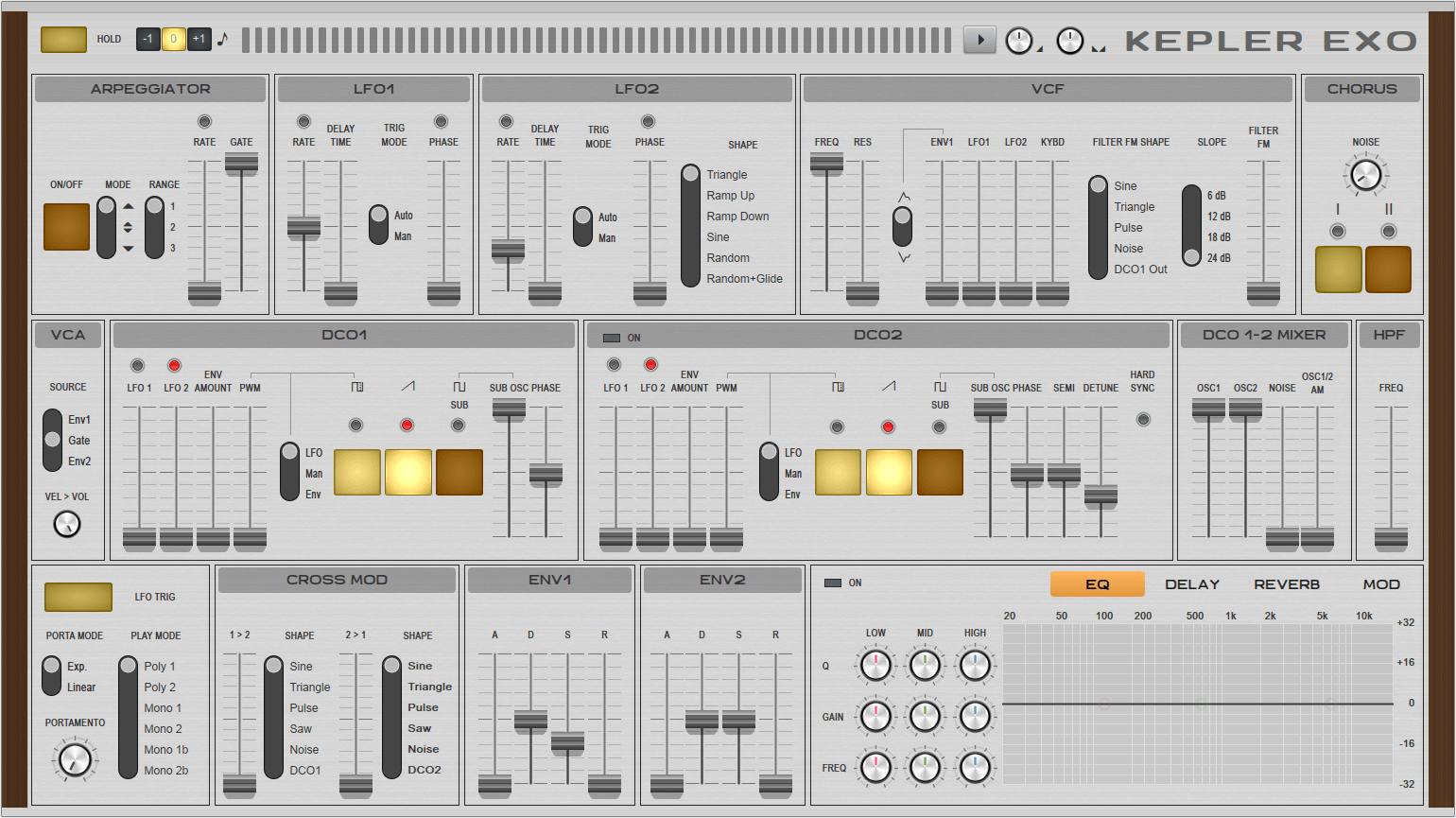Click the musical note icon in the top bar
The image size is (1456, 818).
point(224,39)
